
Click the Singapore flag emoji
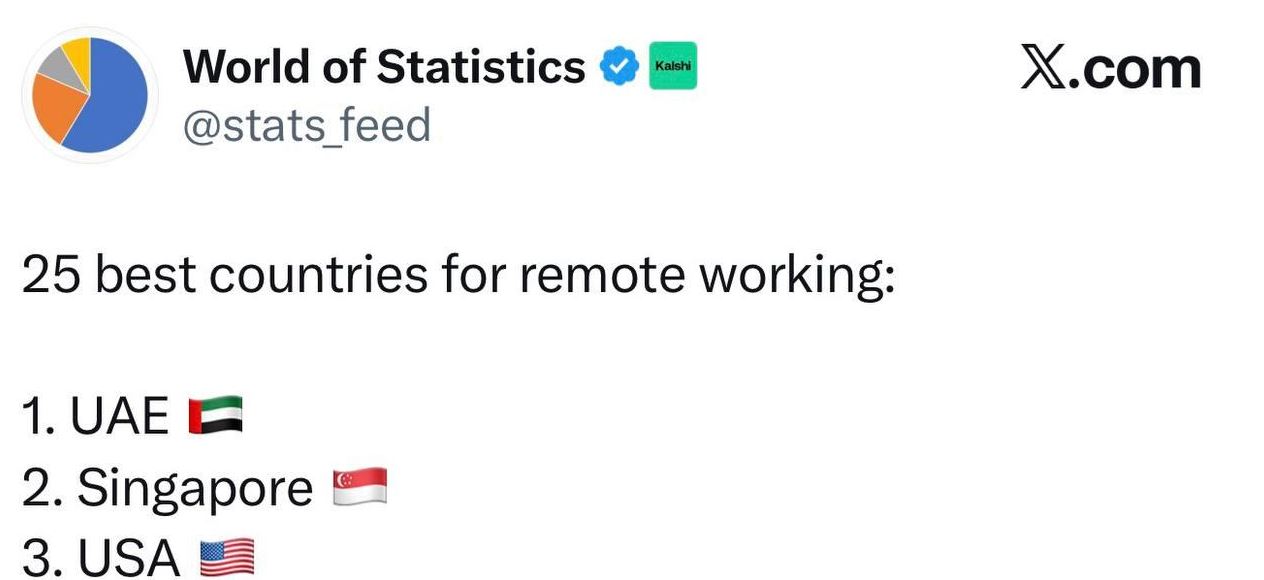click(359, 487)
